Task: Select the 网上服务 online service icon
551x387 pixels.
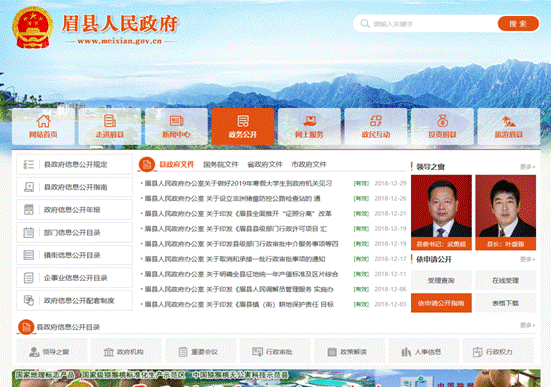Action: [x=310, y=121]
